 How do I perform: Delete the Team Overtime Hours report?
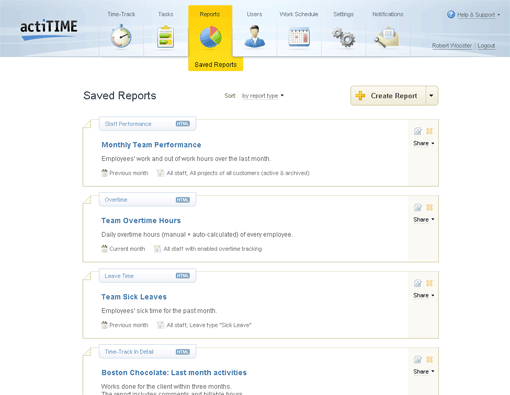[429, 207]
